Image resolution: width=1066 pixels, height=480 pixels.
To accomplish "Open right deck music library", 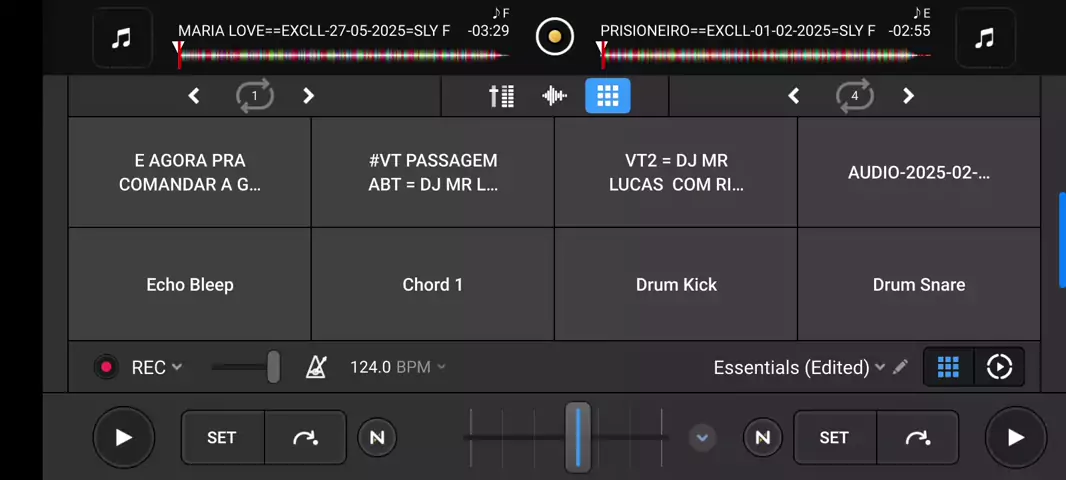I will (x=985, y=38).
